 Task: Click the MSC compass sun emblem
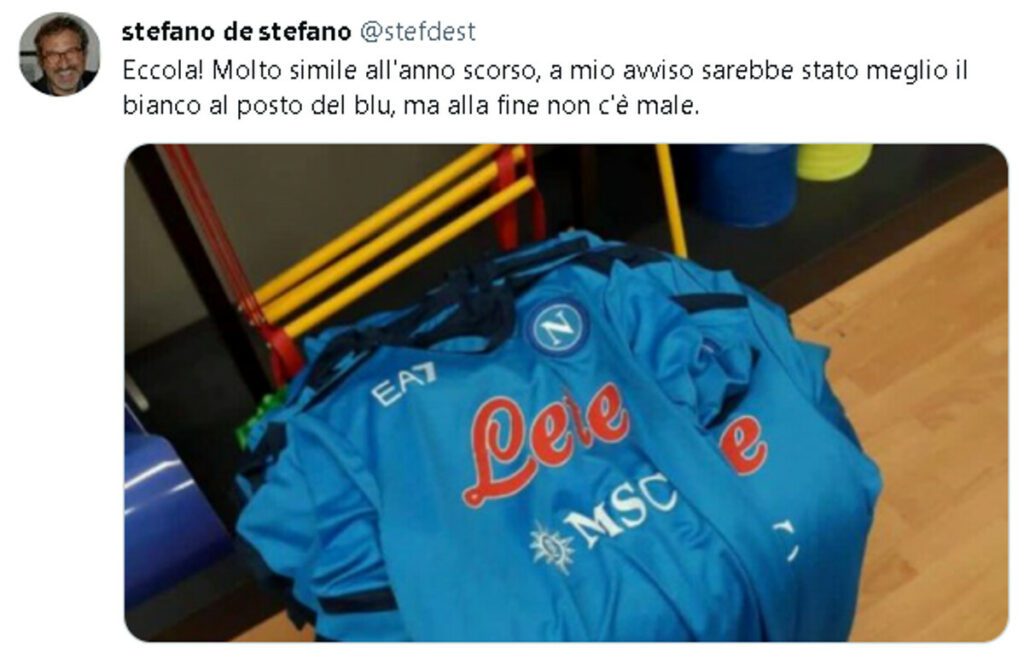(x=551, y=547)
